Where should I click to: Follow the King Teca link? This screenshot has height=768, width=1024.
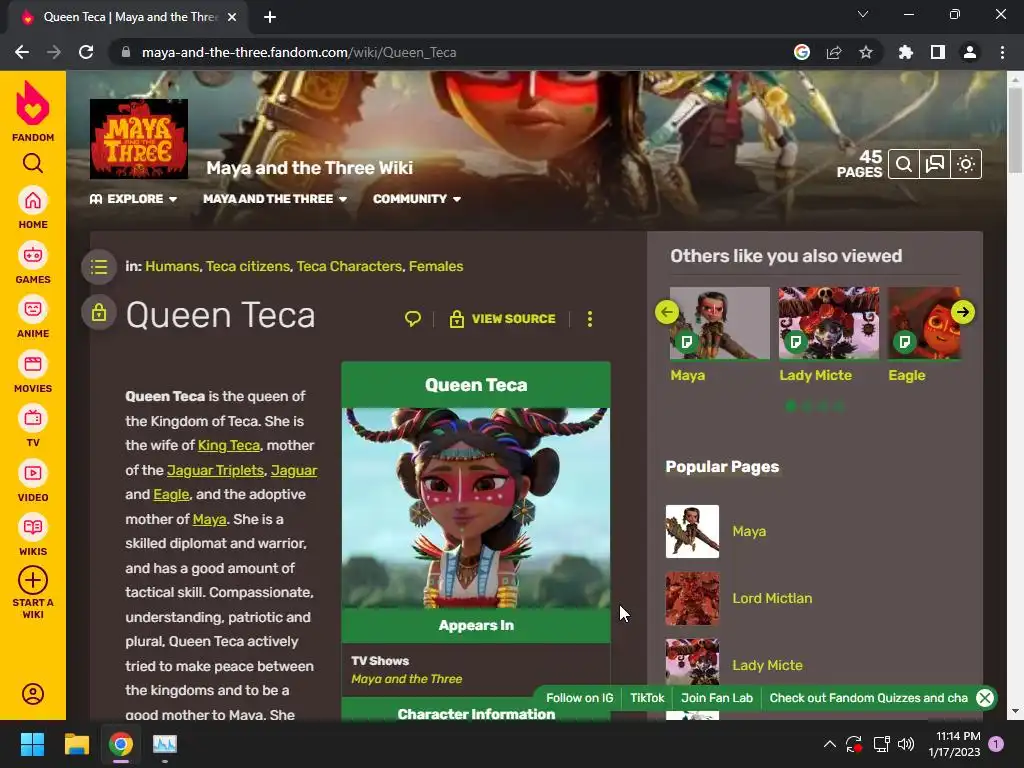coord(229,445)
